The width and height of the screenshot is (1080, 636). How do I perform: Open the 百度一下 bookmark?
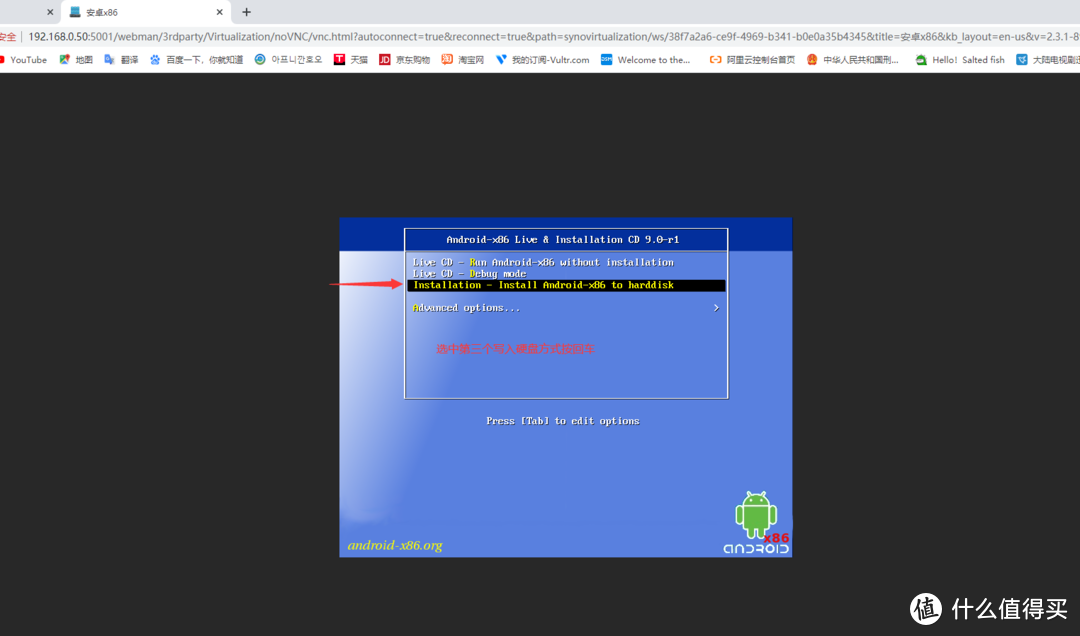(196, 60)
